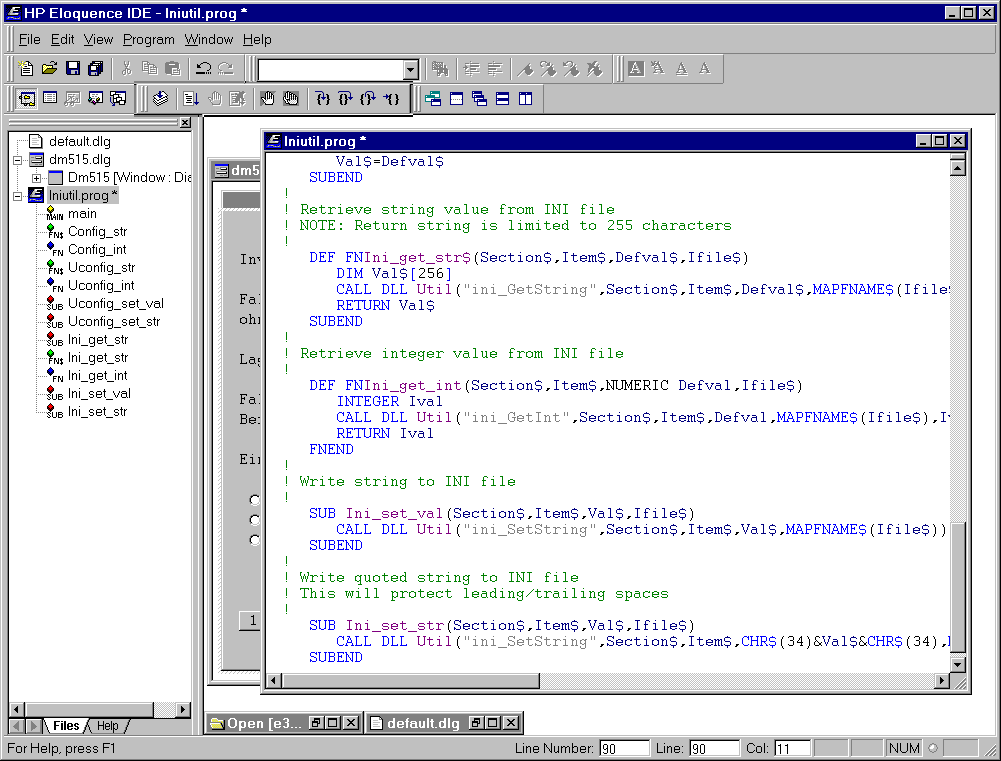
Task: Select Uconfig_int in the tree
Action: (101, 285)
